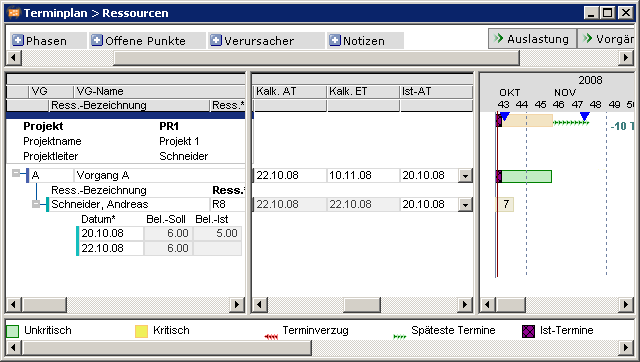Edit Ist-AT field of Schneider row

coord(429,204)
